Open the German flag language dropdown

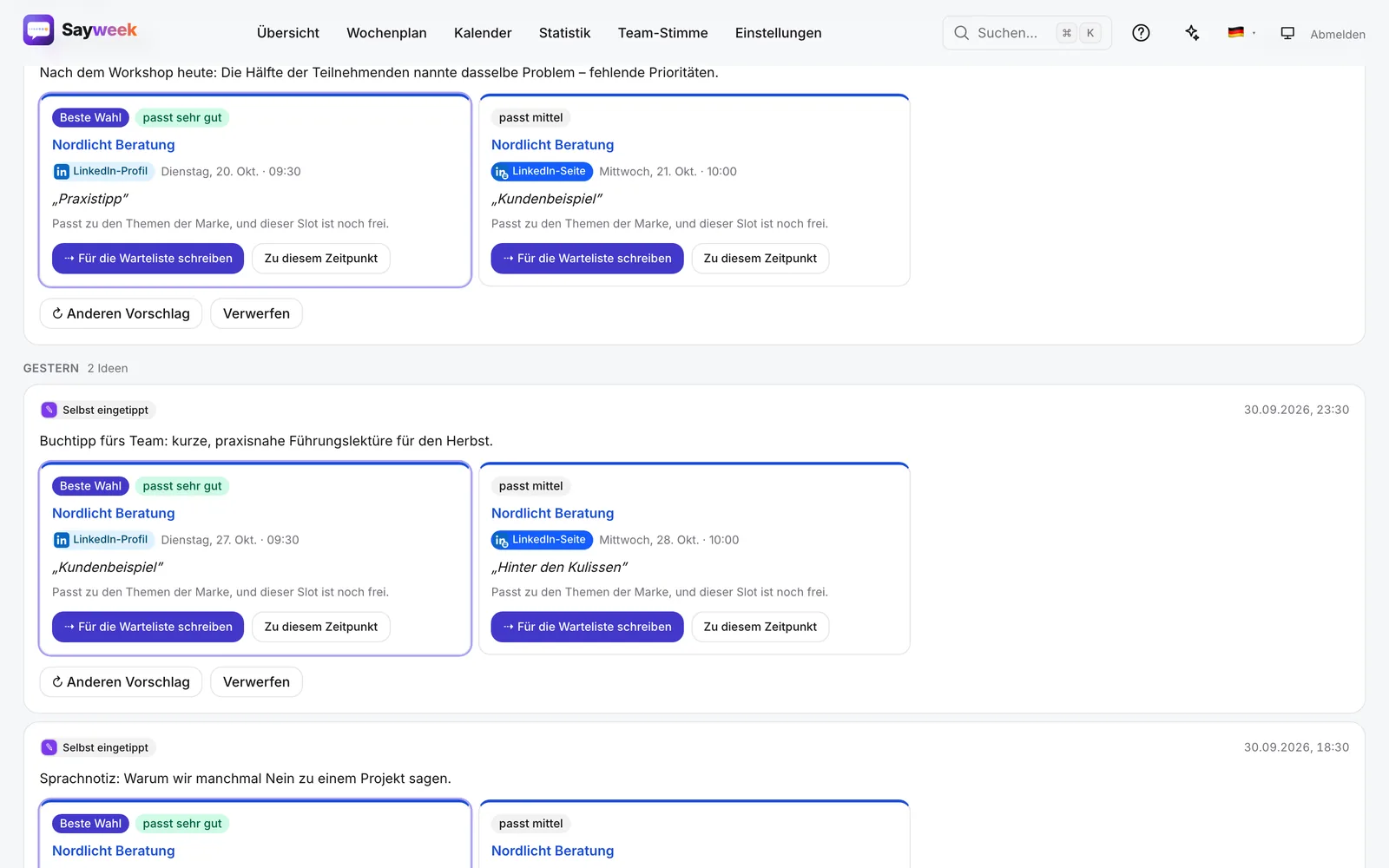tap(1241, 33)
